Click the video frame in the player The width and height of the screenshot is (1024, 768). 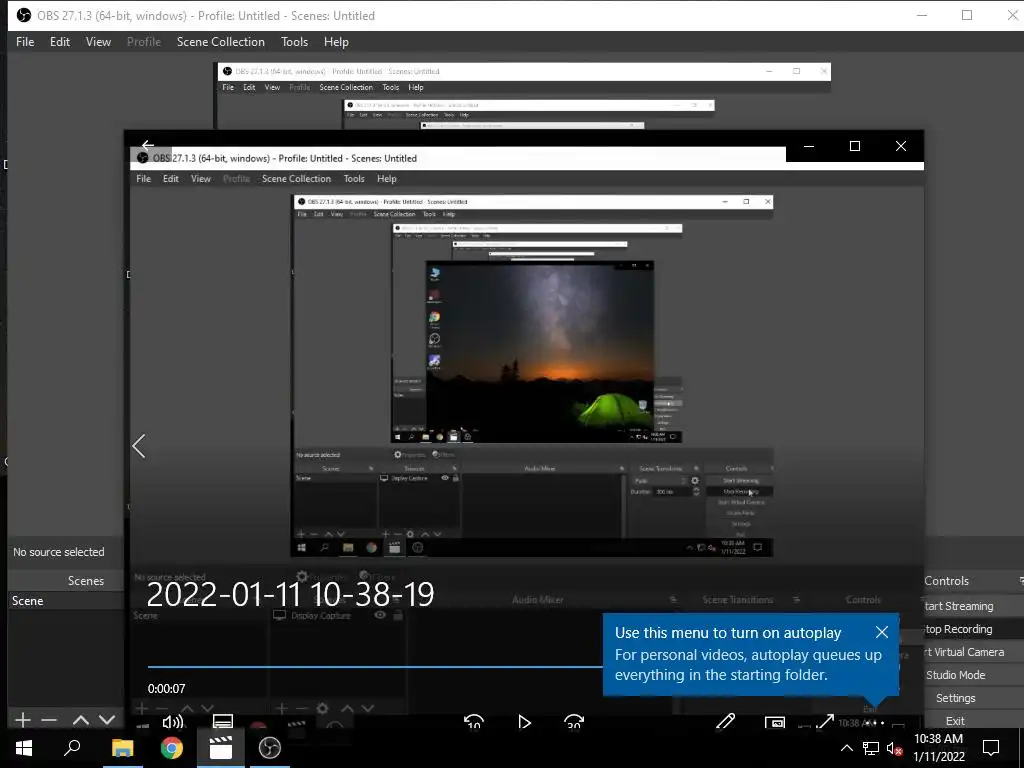click(526, 376)
